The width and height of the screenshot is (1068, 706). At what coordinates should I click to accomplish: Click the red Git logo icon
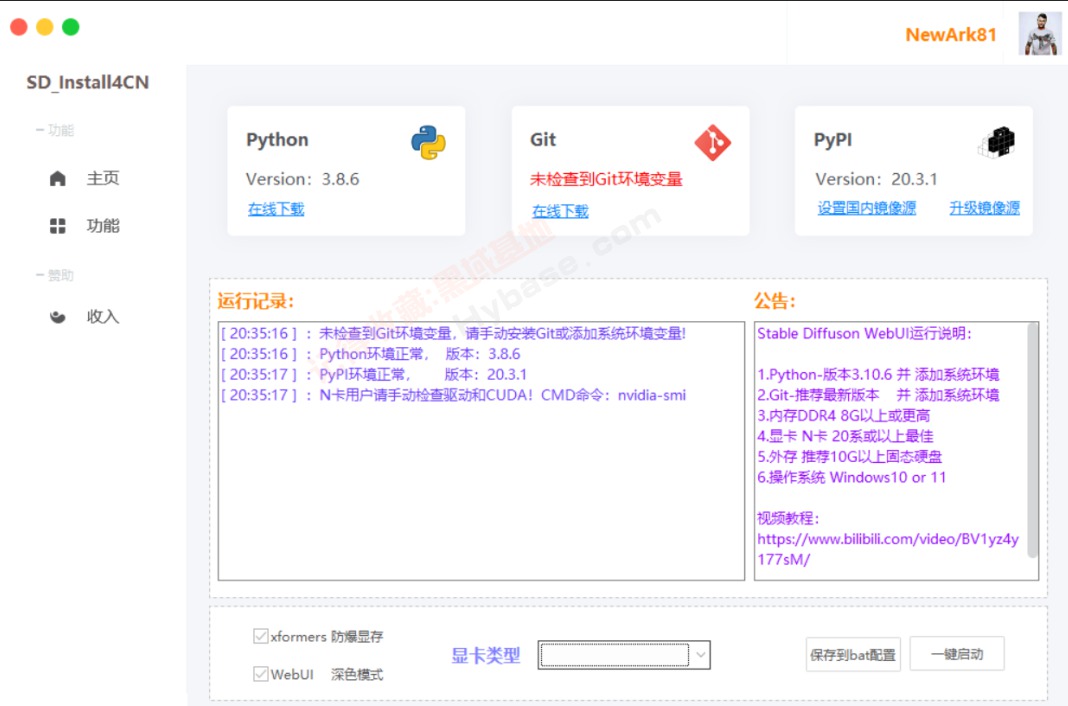[712, 142]
